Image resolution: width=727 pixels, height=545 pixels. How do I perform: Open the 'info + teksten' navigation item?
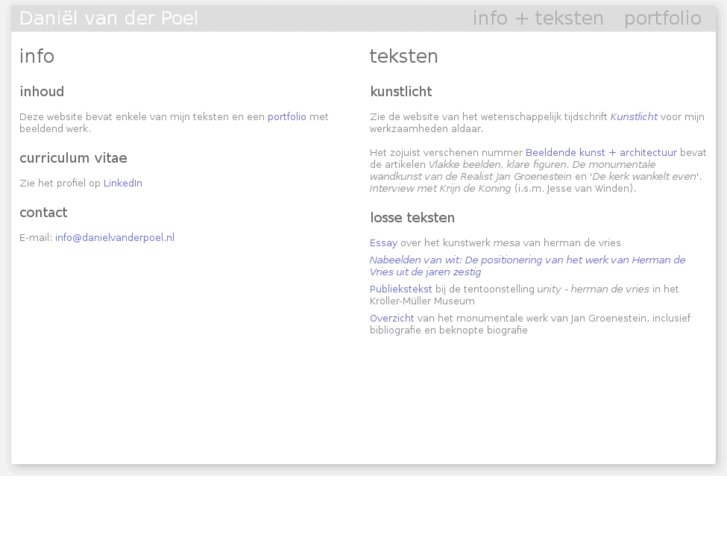coord(538,19)
